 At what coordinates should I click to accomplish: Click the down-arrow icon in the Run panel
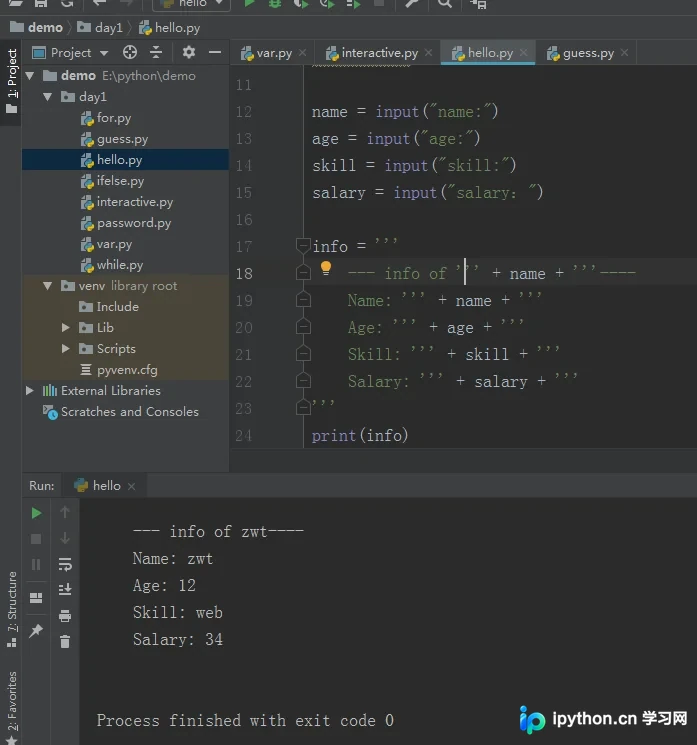pyautogui.click(x=65, y=538)
